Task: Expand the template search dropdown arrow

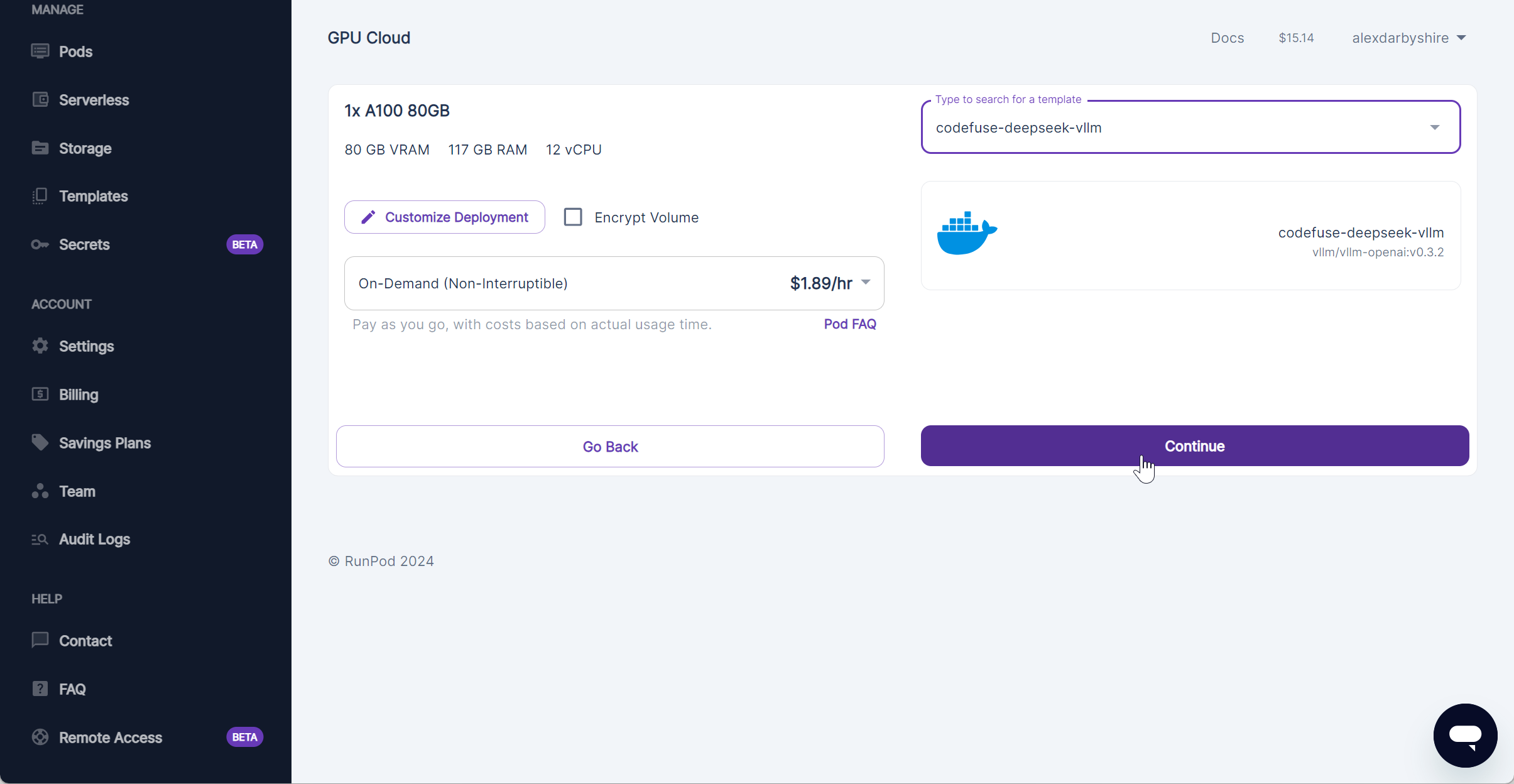Action: point(1435,128)
